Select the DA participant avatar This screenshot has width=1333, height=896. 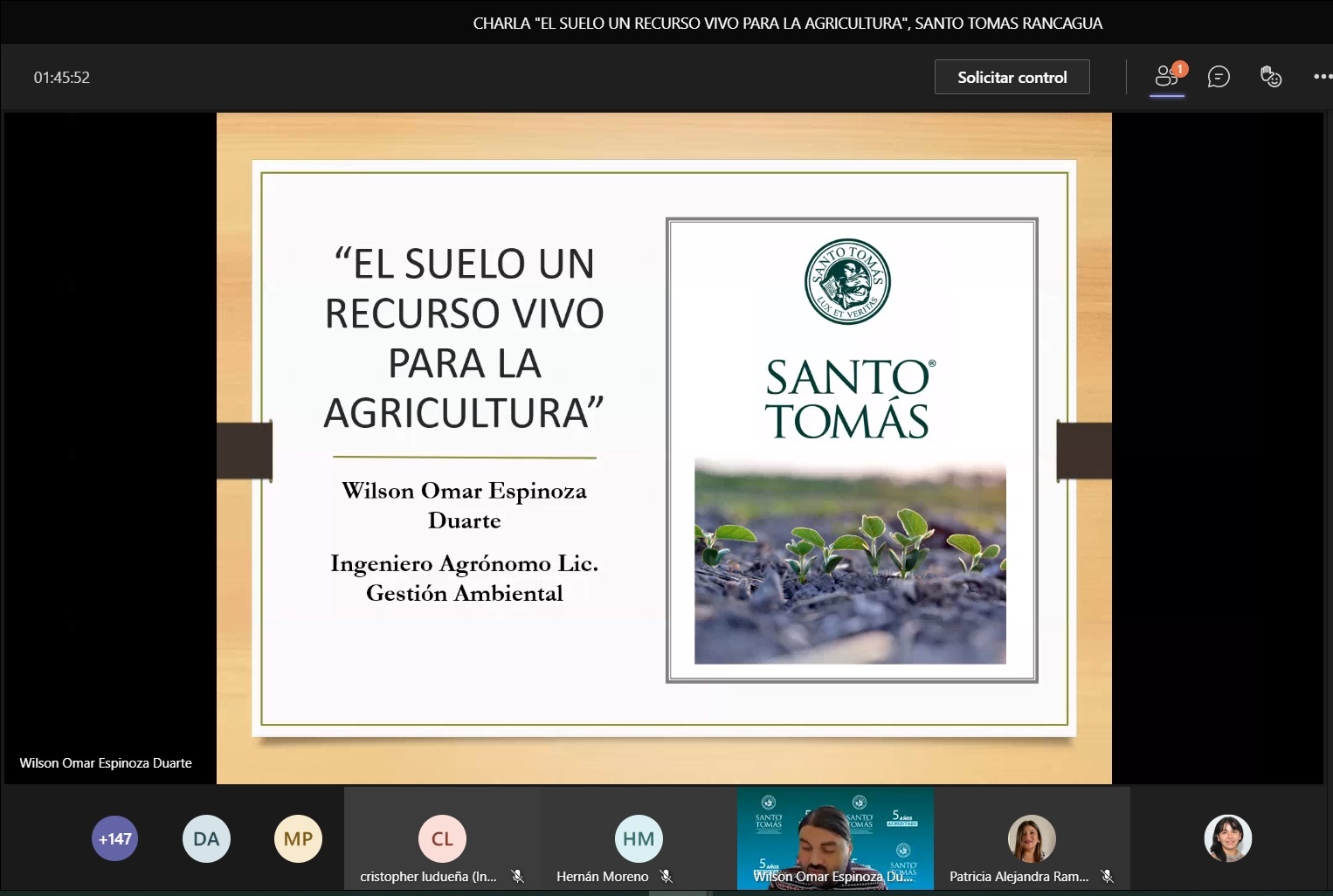206,838
